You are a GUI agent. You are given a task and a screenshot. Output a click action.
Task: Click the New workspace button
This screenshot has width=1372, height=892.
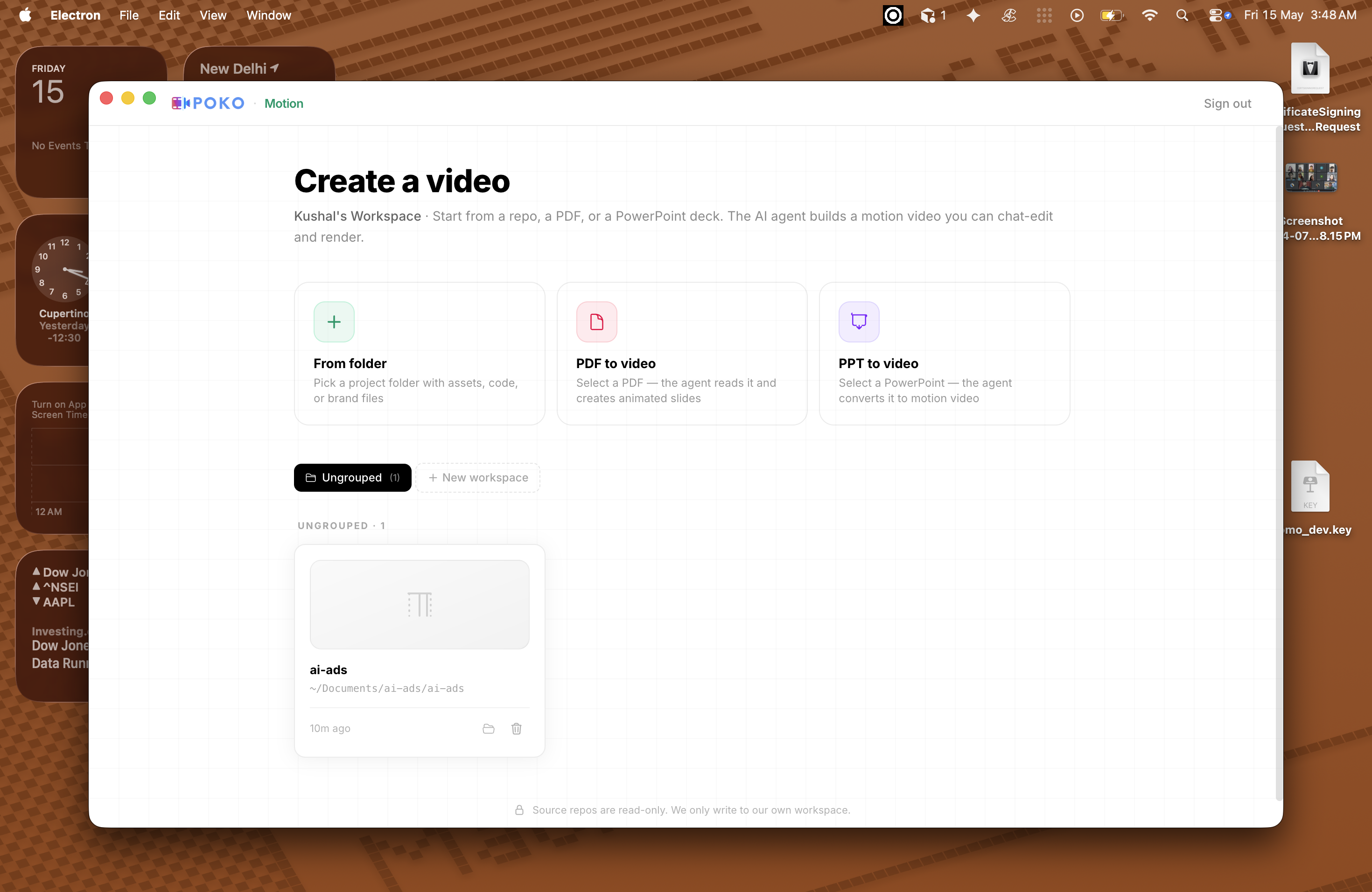click(478, 477)
